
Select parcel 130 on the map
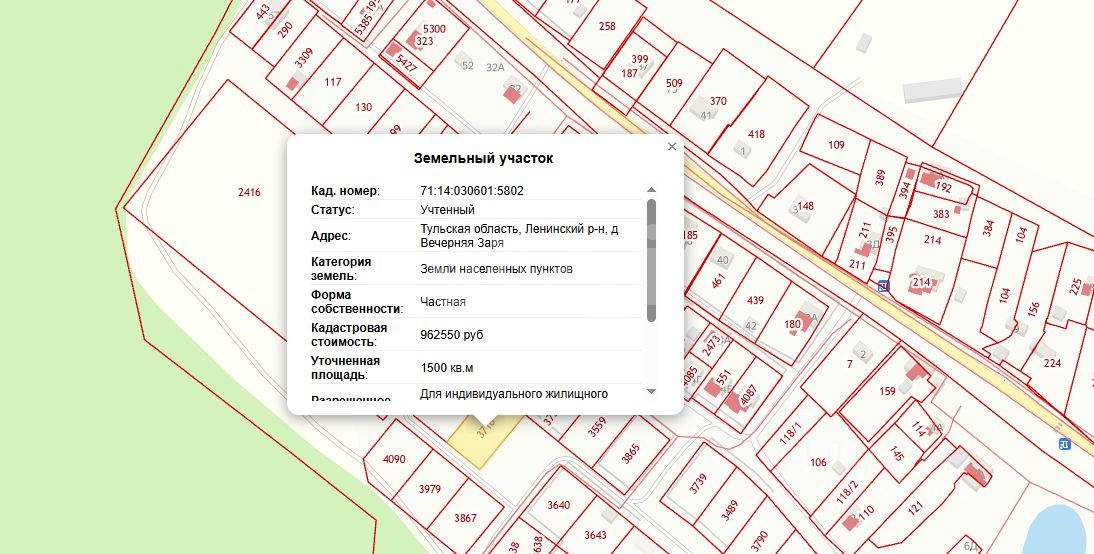[x=364, y=107]
